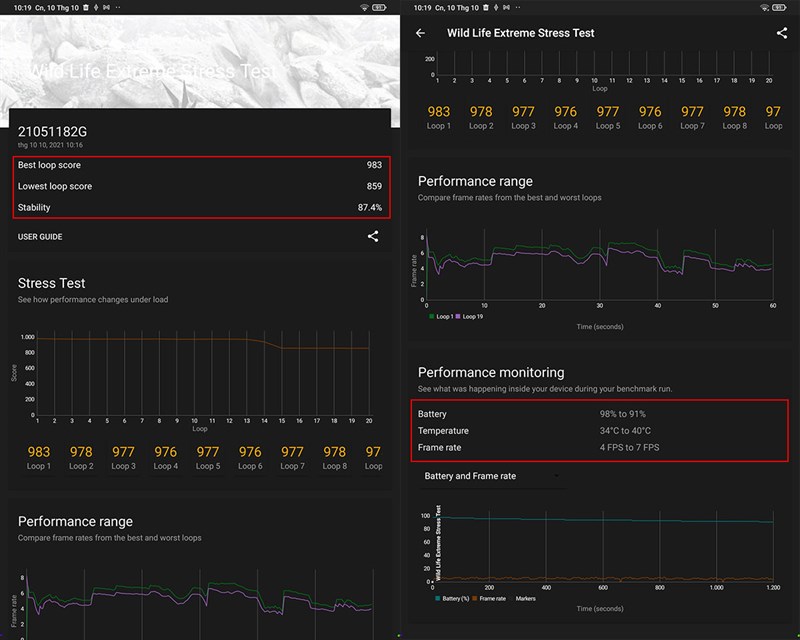Image resolution: width=800 pixels, height=640 pixels.
Task: Toggle Markers in the monitoring chart legend
Action: click(524, 598)
